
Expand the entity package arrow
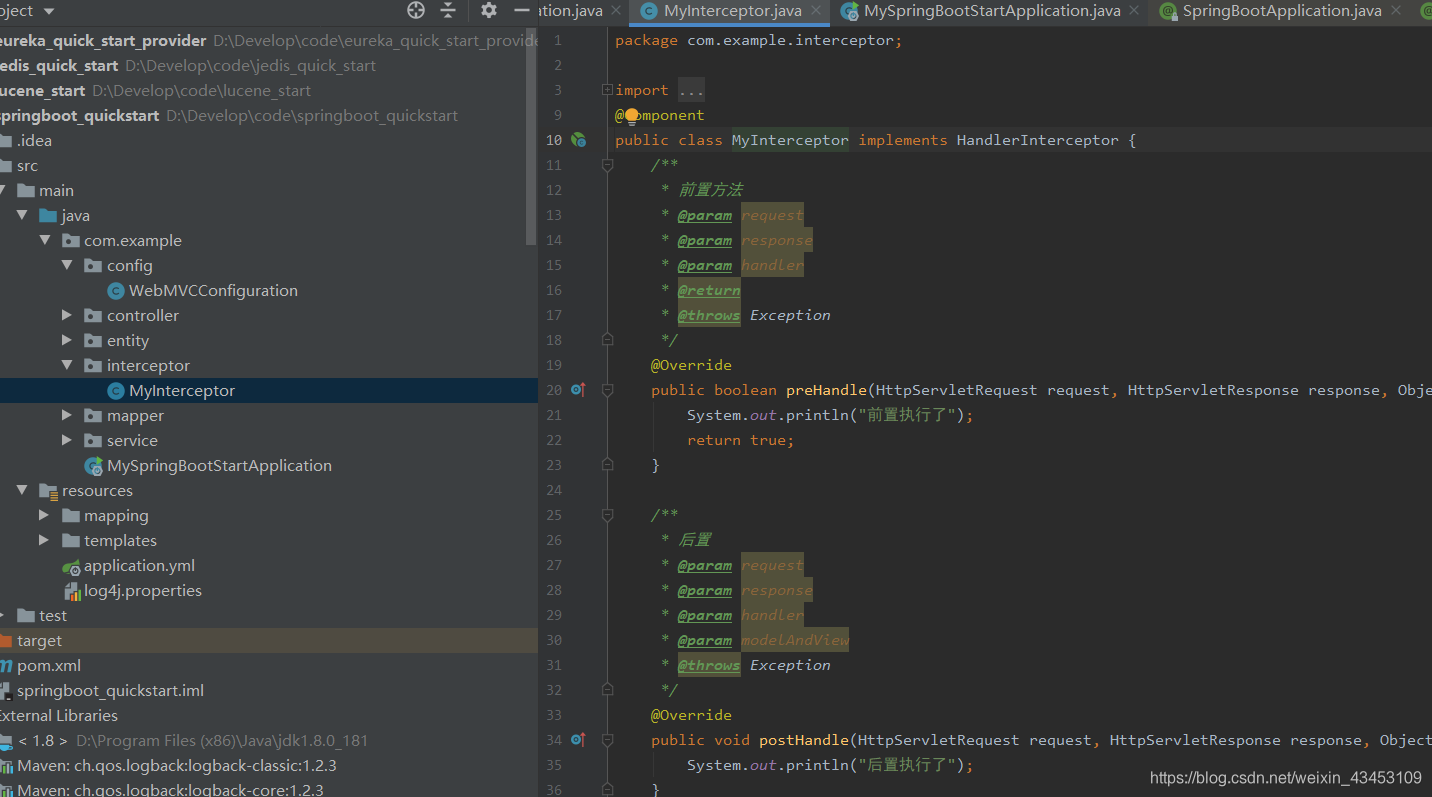tap(67, 340)
